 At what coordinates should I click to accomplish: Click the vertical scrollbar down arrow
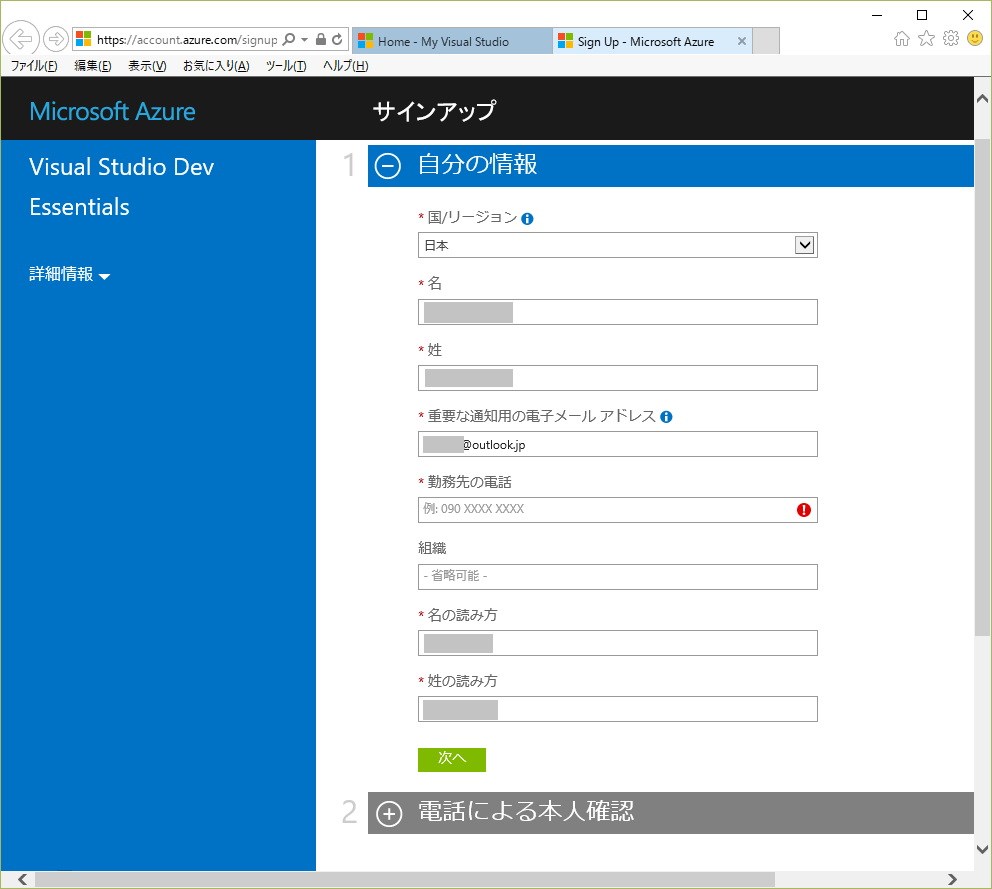tap(983, 849)
